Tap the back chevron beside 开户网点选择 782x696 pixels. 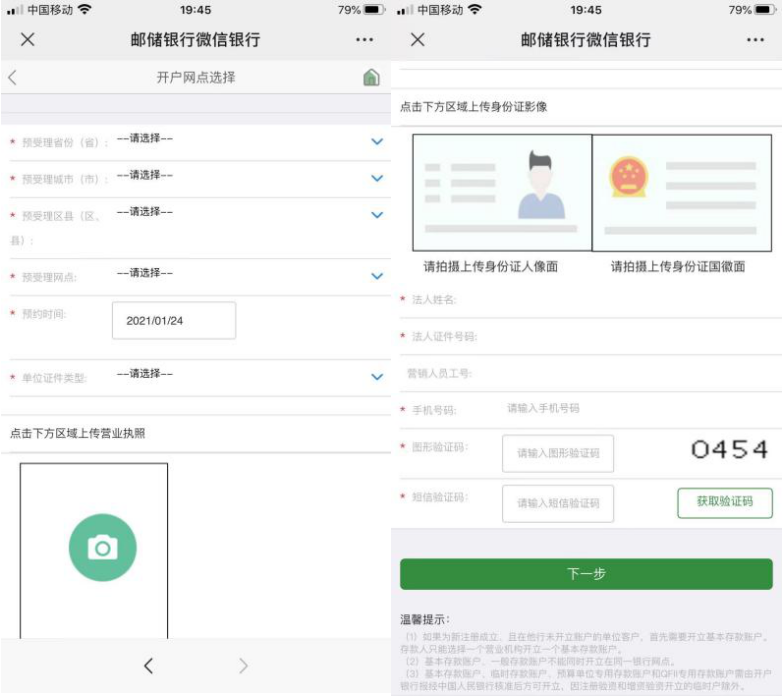pyautogui.click(x=13, y=77)
